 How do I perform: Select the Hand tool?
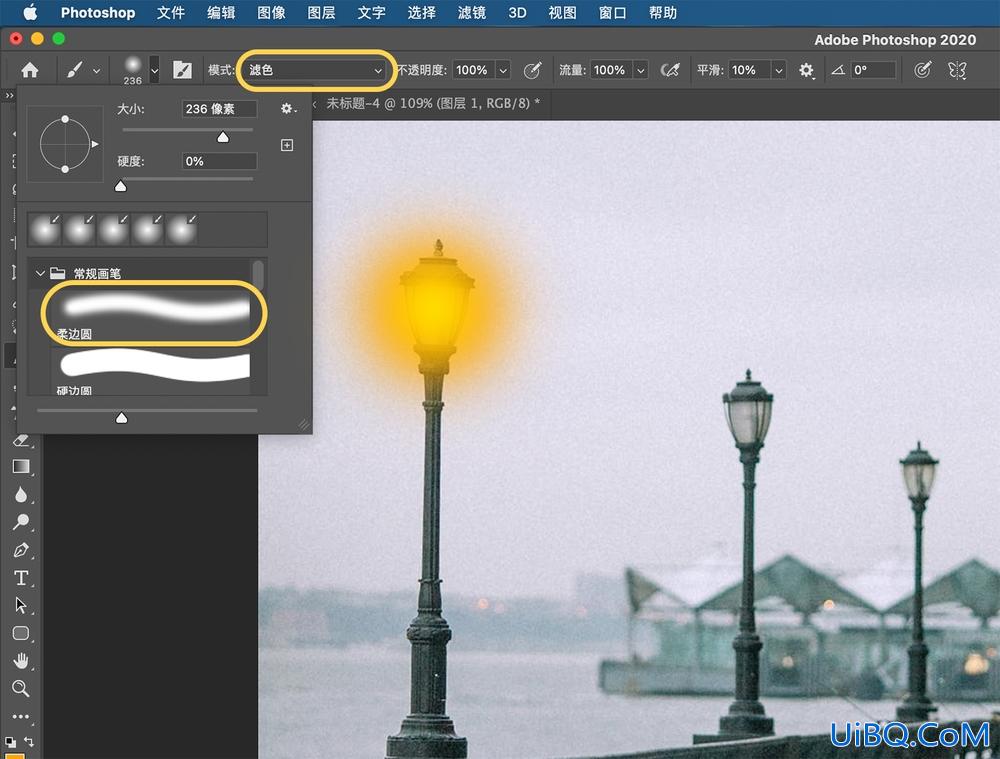21,661
